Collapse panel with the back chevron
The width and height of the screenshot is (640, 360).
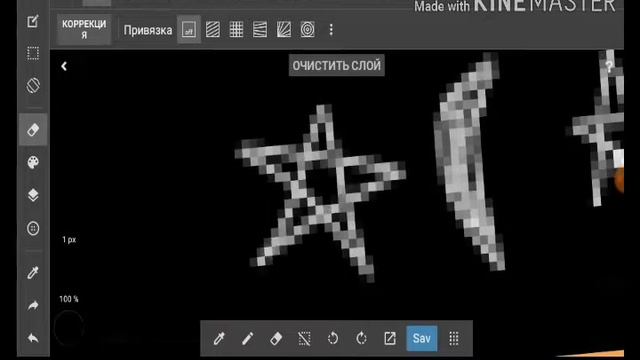pyautogui.click(x=64, y=66)
